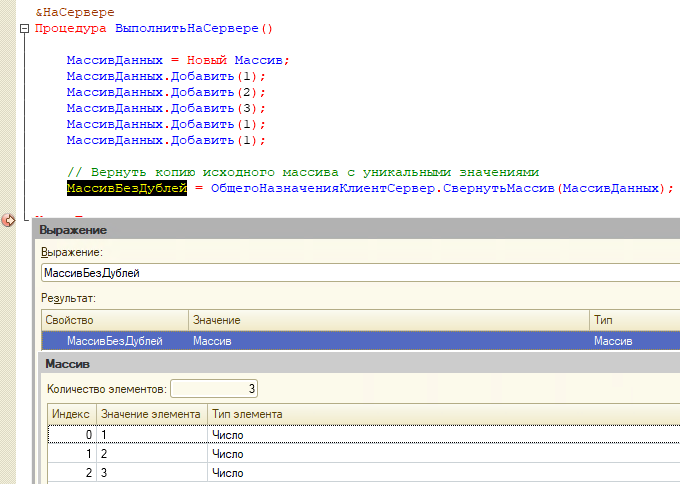Click the Количество элементов field
The image size is (680, 484).
point(216,388)
